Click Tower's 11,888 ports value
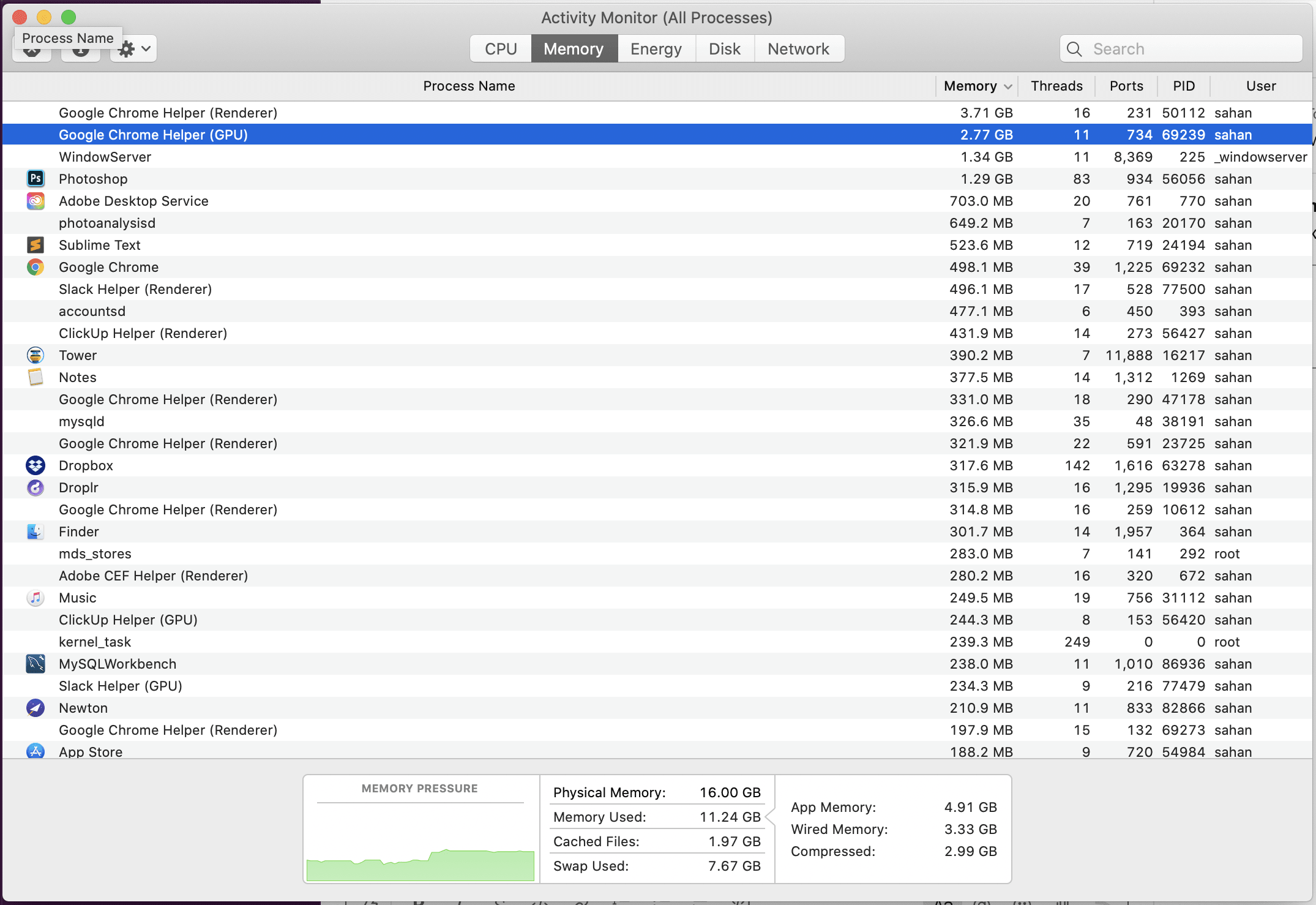 click(x=1129, y=355)
